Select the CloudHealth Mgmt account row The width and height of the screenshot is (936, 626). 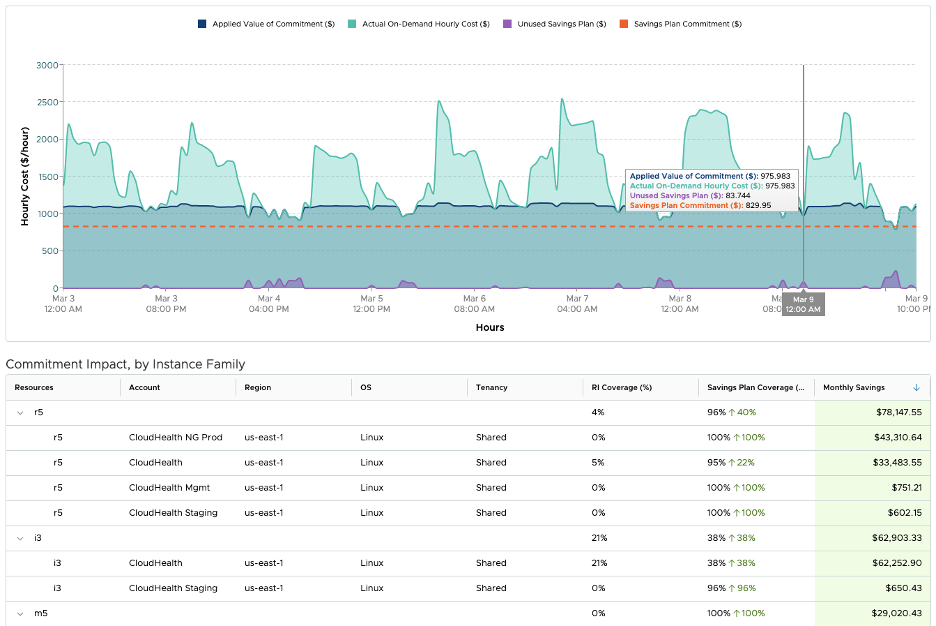coord(468,488)
